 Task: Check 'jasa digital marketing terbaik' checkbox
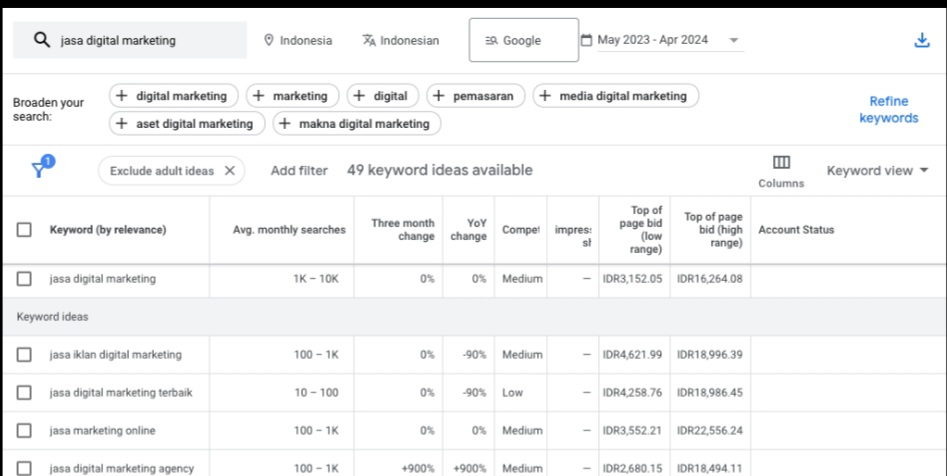[x=24, y=393]
